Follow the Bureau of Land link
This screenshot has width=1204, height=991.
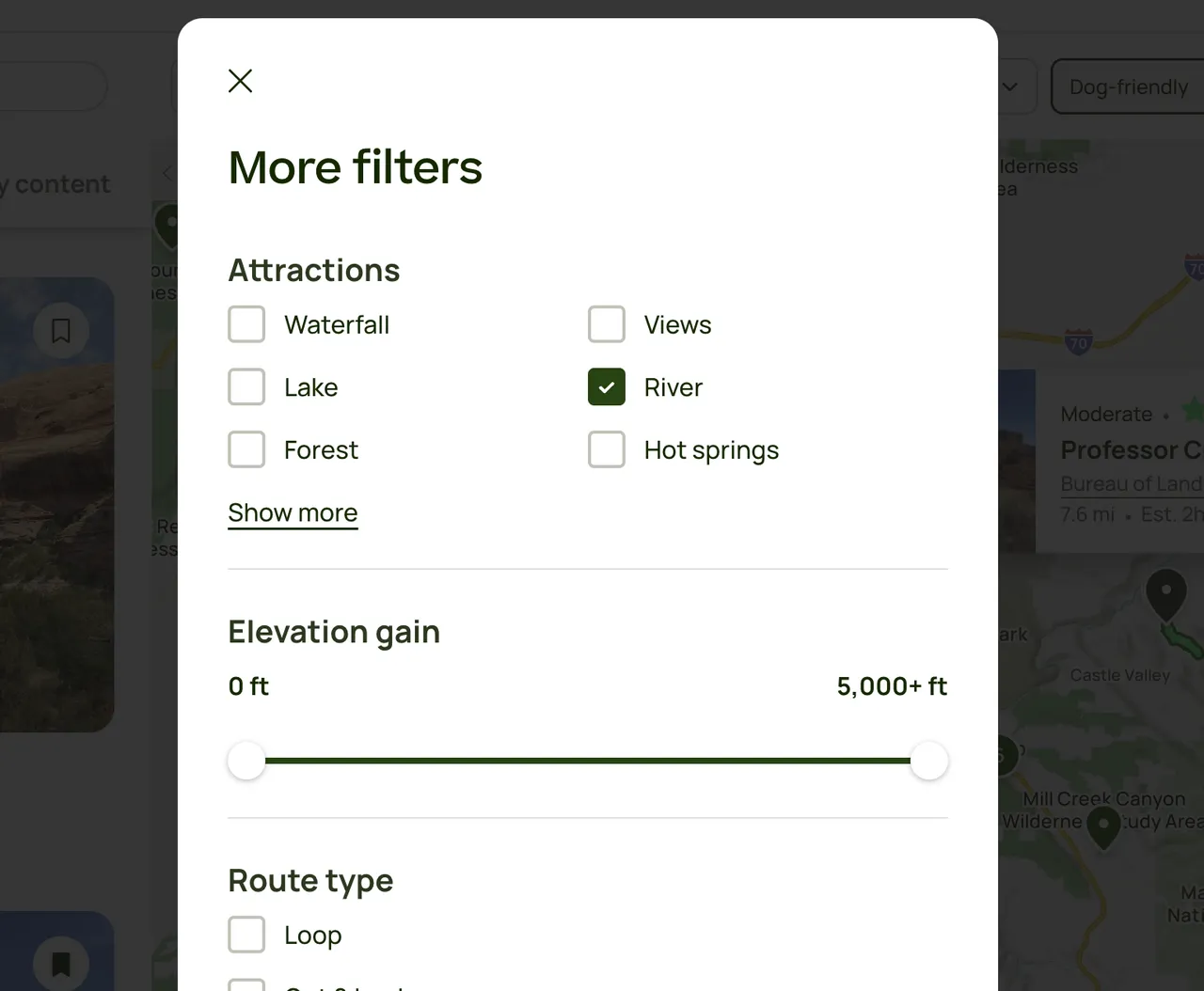(1131, 483)
